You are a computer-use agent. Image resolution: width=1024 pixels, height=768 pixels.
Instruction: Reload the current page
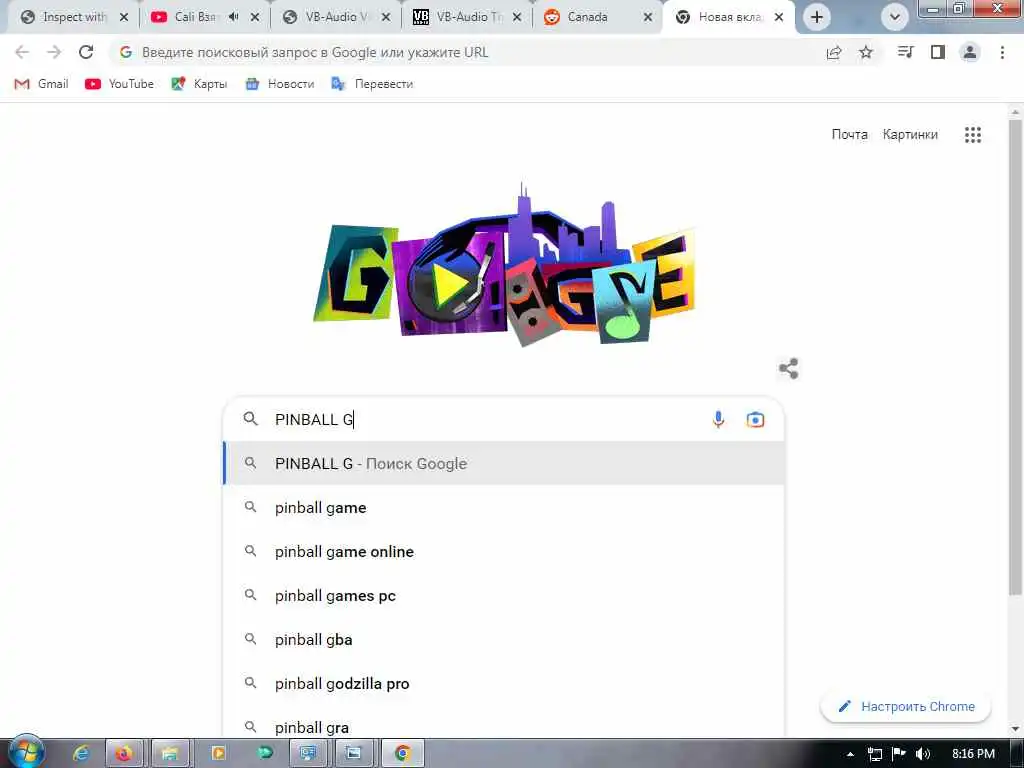coord(86,52)
